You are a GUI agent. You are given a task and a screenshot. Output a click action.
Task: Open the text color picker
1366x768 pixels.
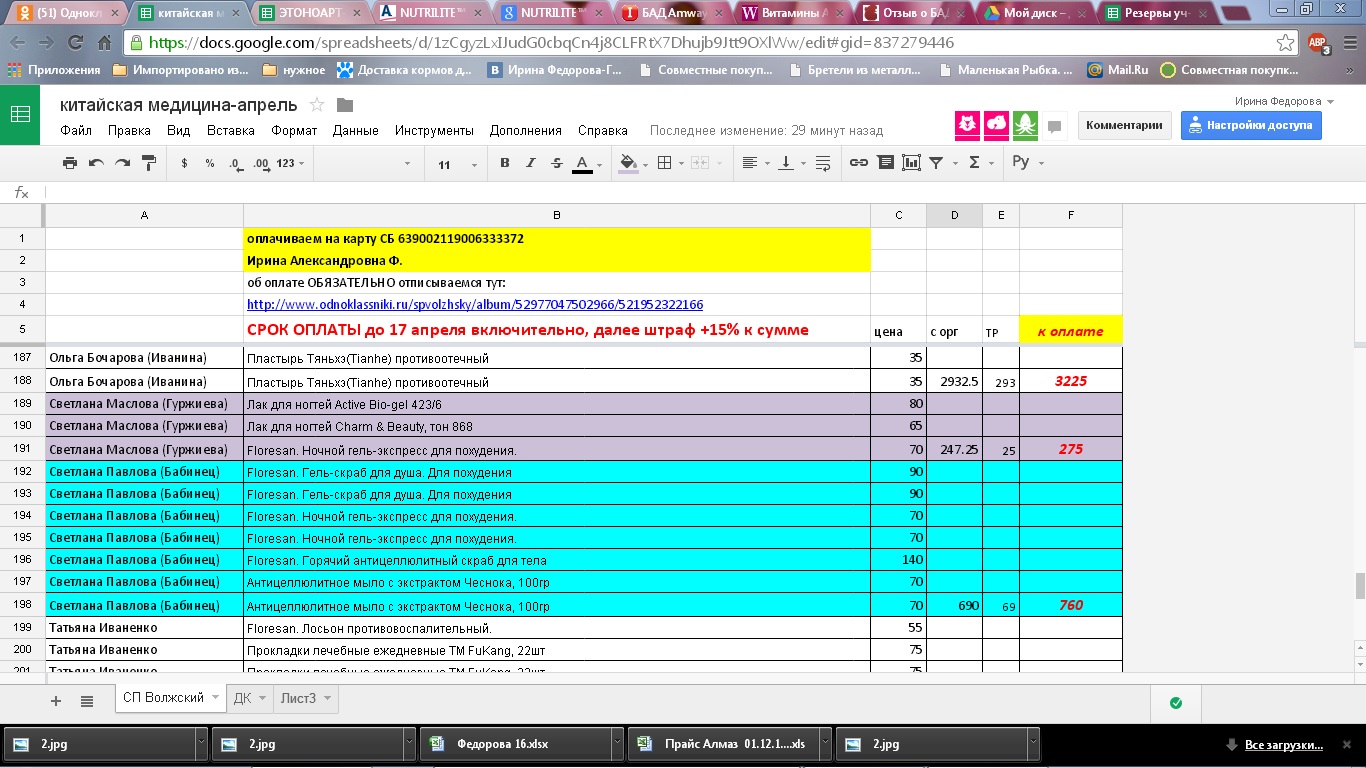pyautogui.click(x=587, y=163)
